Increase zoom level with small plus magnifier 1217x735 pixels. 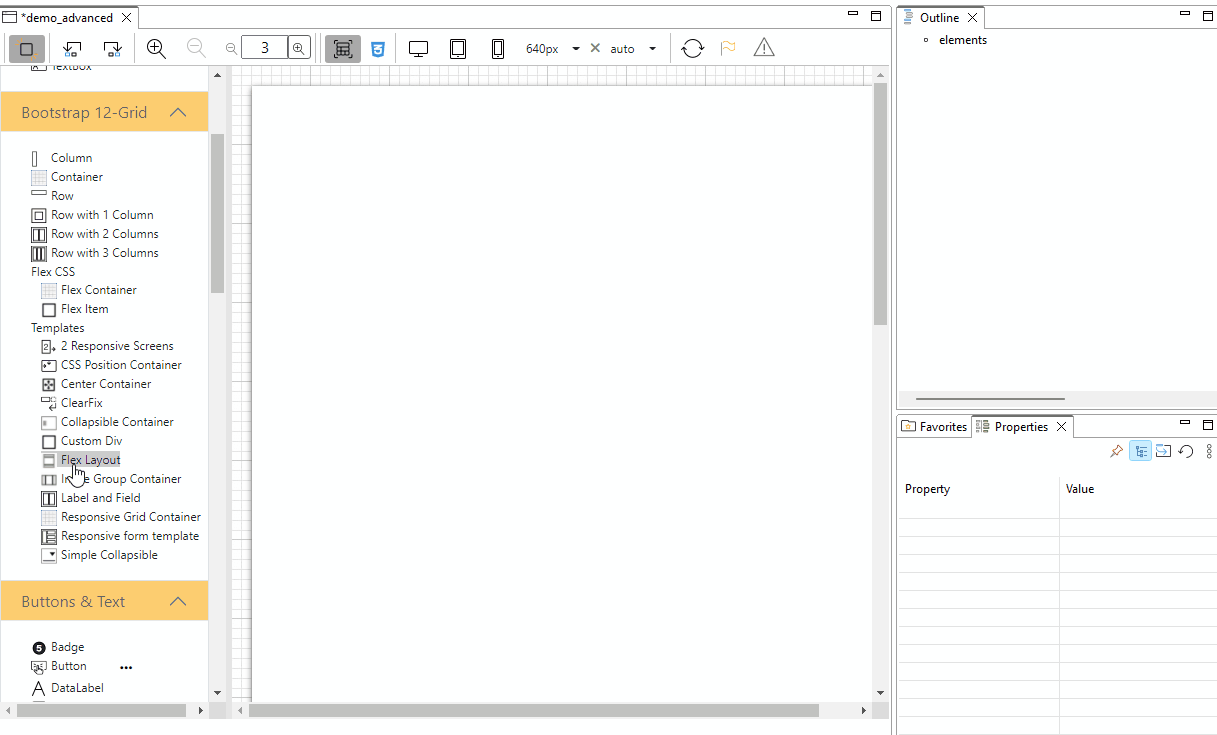(x=299, y=48)
